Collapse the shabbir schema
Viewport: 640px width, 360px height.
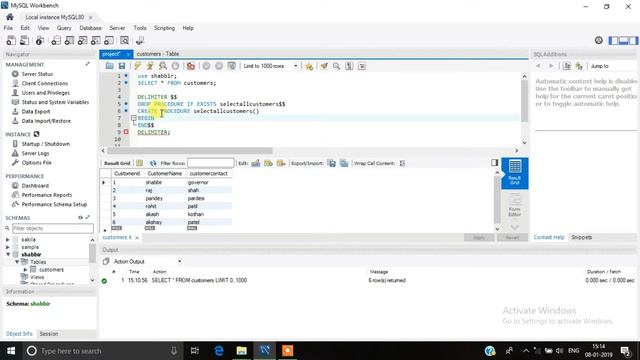click(7, 254)
